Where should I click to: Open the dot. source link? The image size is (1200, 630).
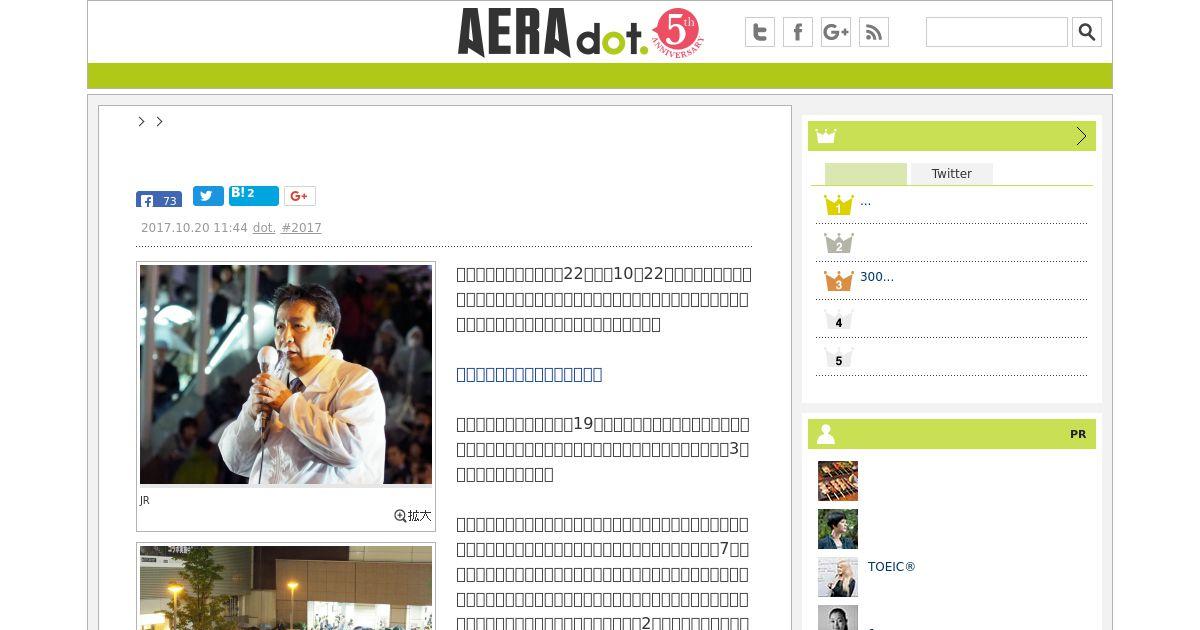coord(264,228)
